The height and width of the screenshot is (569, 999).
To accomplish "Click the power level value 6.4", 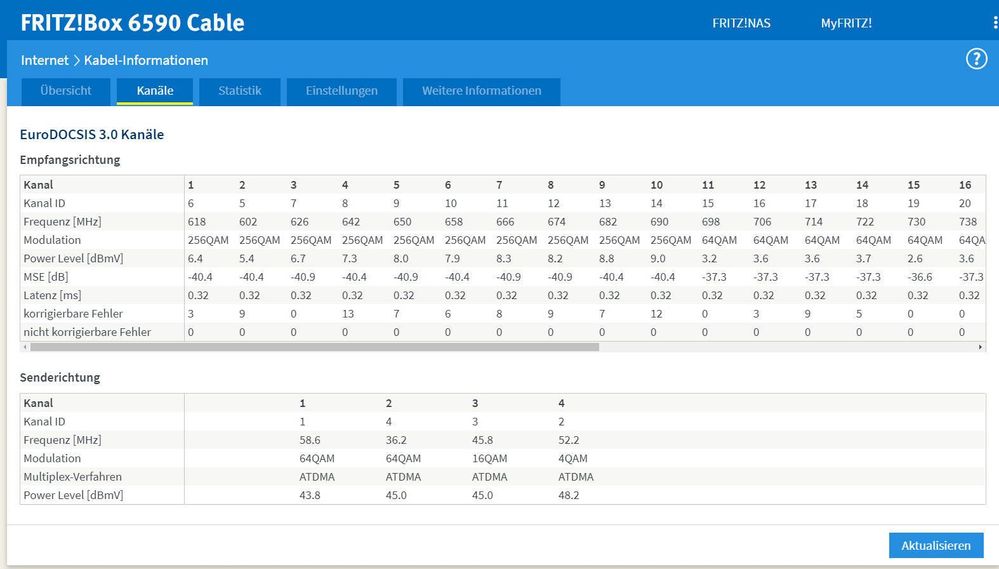I will [x=195, y=259].
